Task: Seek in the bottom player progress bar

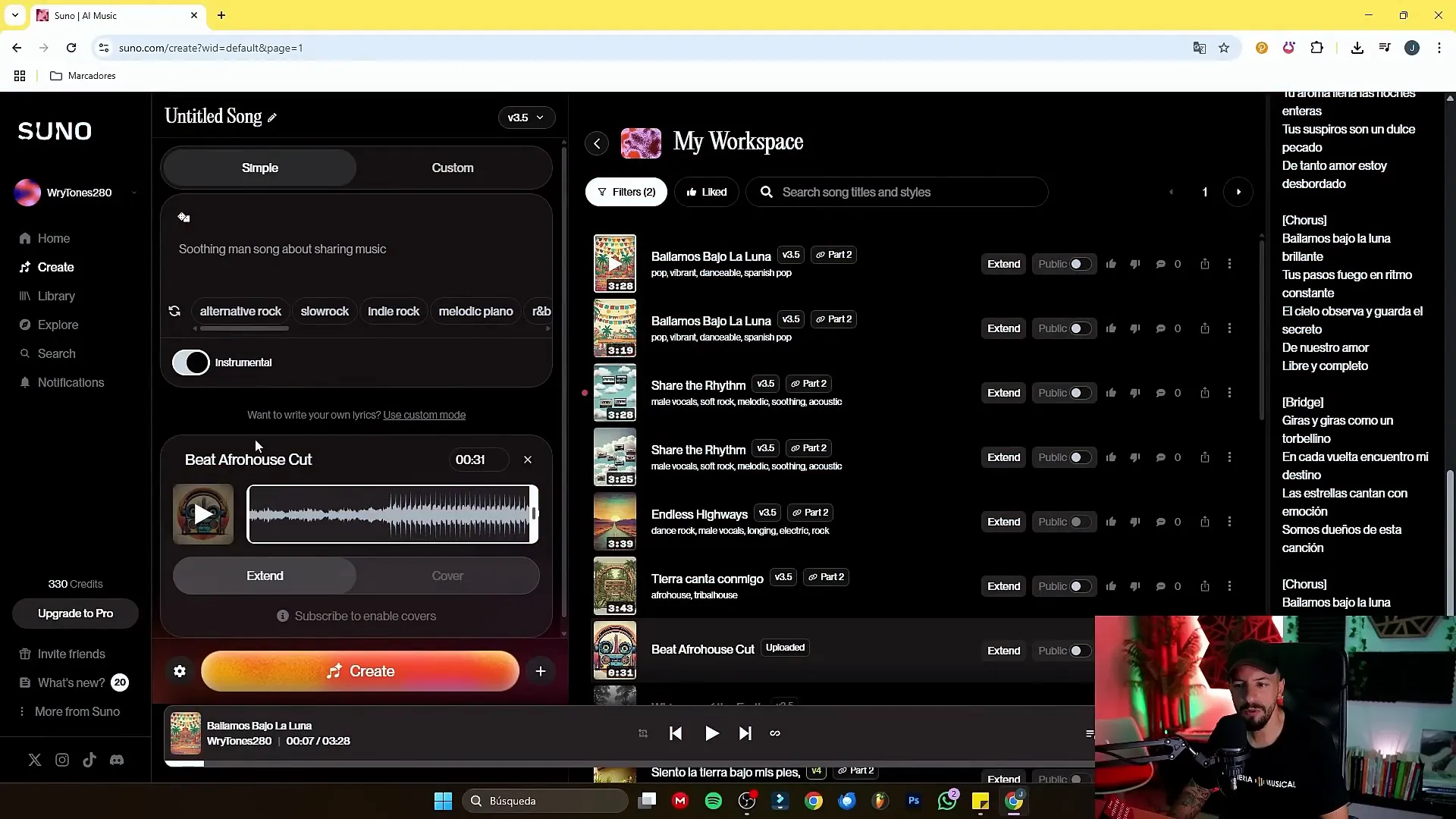Action: [629, 764]
